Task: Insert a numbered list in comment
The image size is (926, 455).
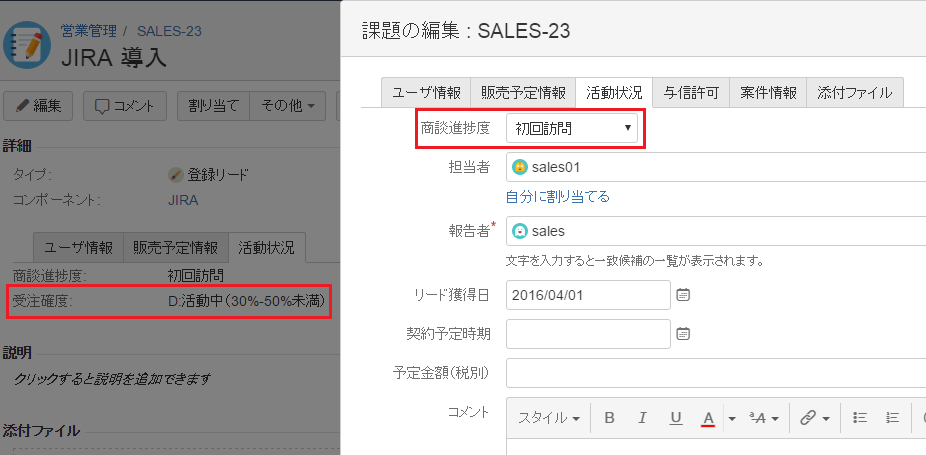Action: coord(892,418)
